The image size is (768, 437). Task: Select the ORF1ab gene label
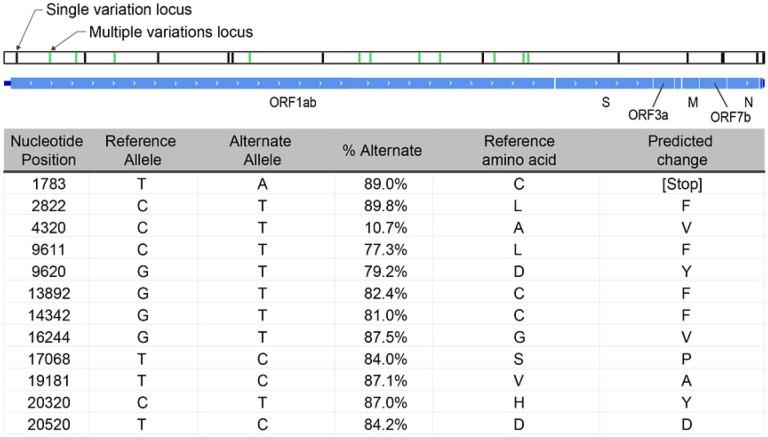[294, 102]
